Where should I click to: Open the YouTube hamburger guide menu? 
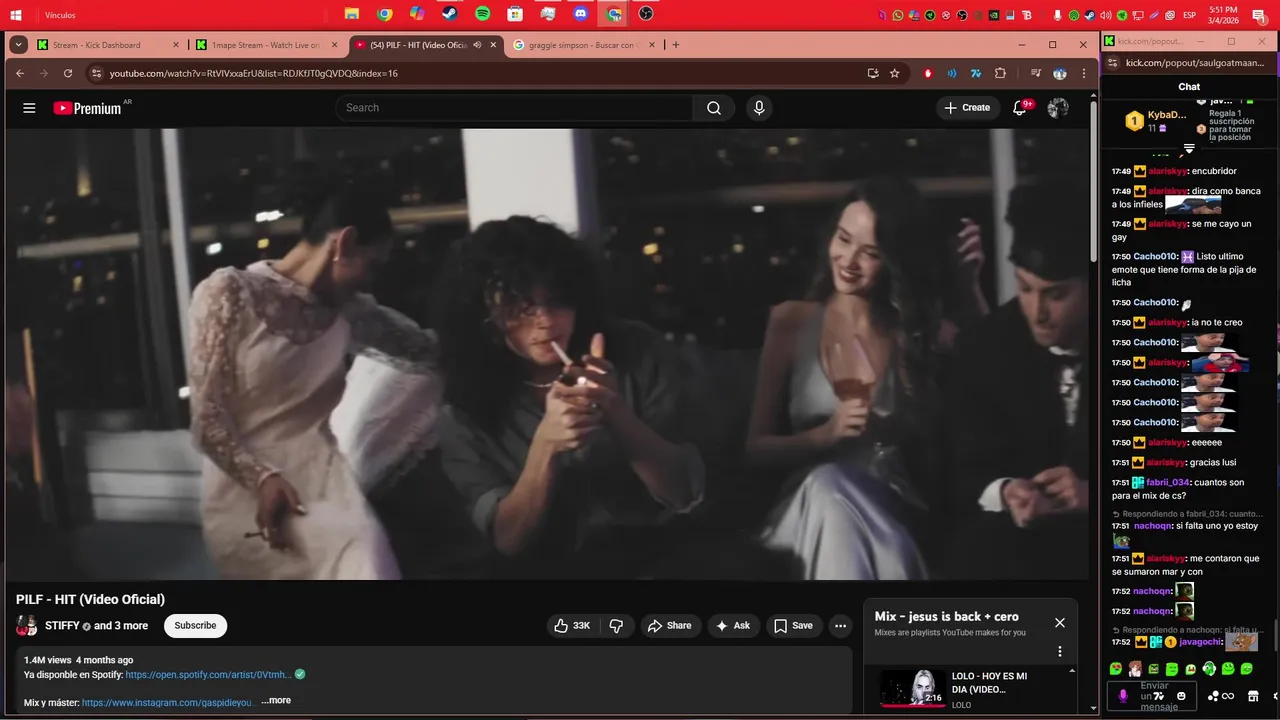pyautogui.click(x=29, y=108)
